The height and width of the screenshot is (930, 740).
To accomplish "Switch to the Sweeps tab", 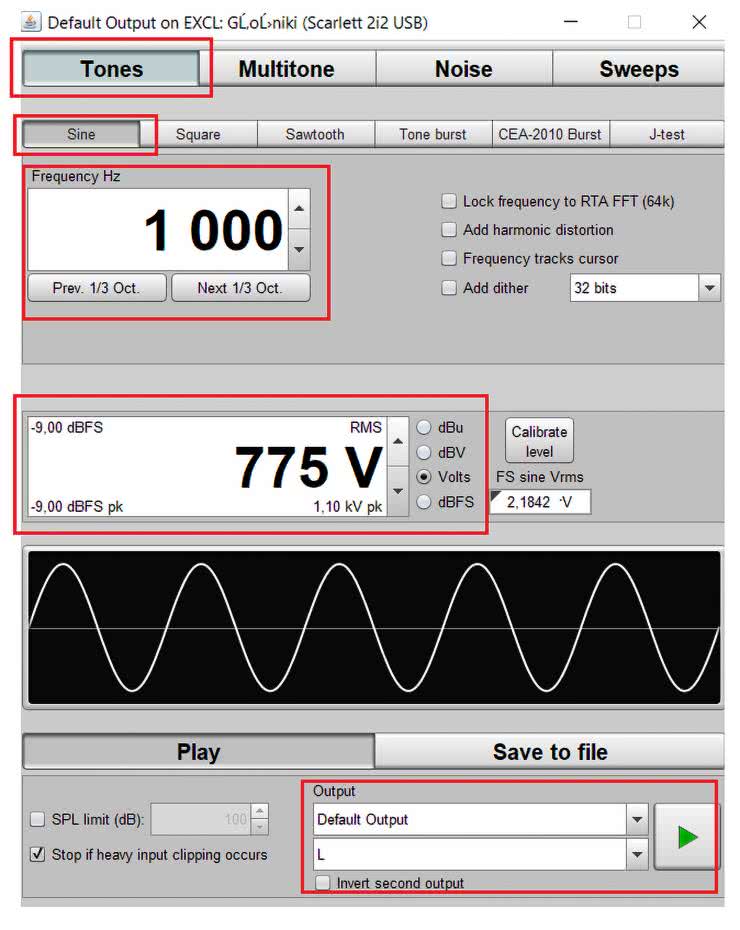I will coord(638,69).
